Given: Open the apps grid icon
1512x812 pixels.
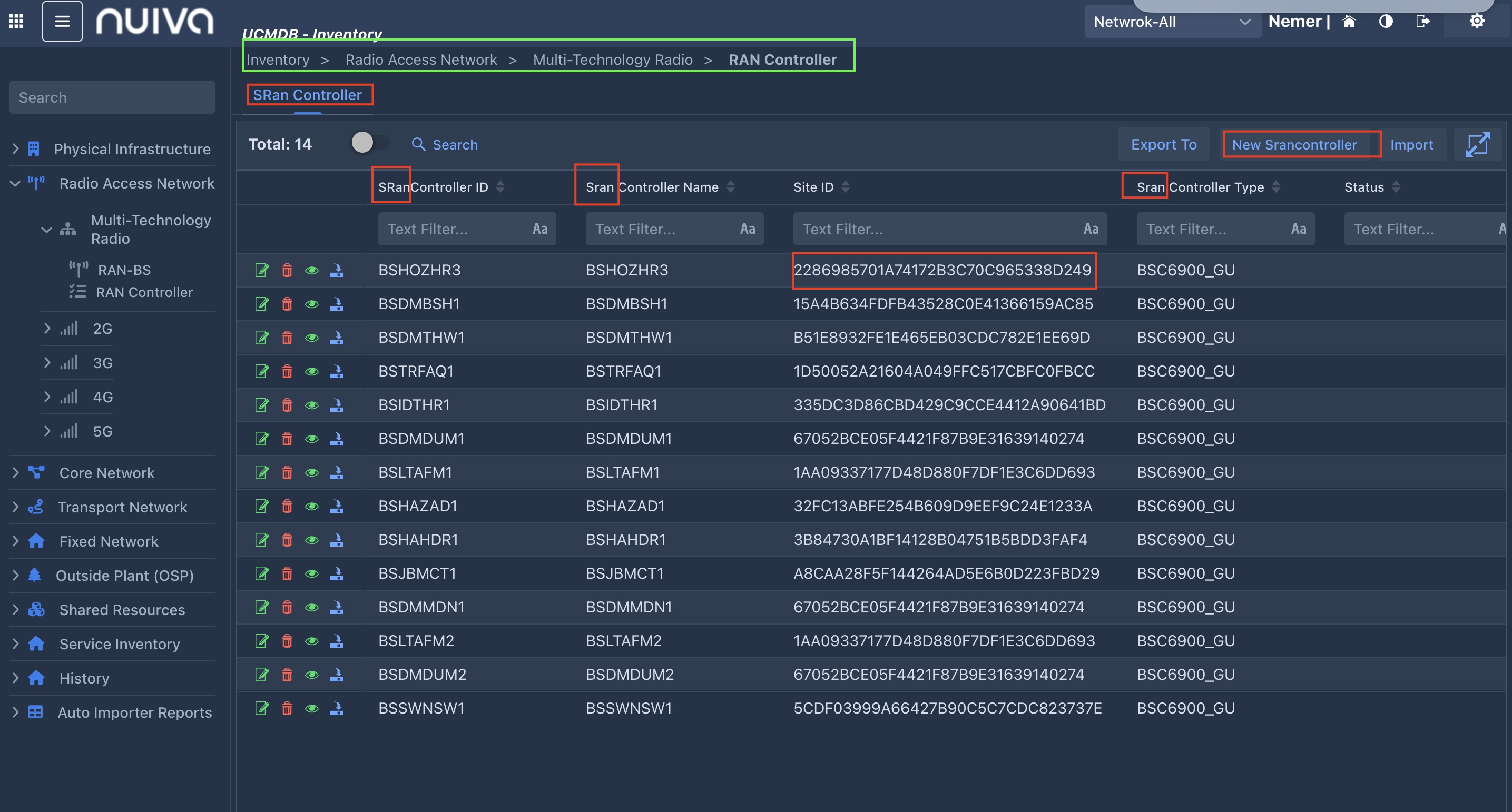Looking at the screenshot, I should (16, 22).
